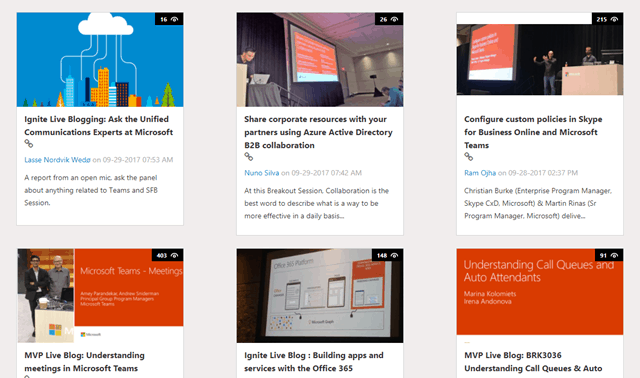The width and height of the screenshot is (640, 378).
Task: Open 'Ignite Live Blogging: Ask the Unified Communications Experts' post
Action: pyautogui.click(x=98, y=126)
